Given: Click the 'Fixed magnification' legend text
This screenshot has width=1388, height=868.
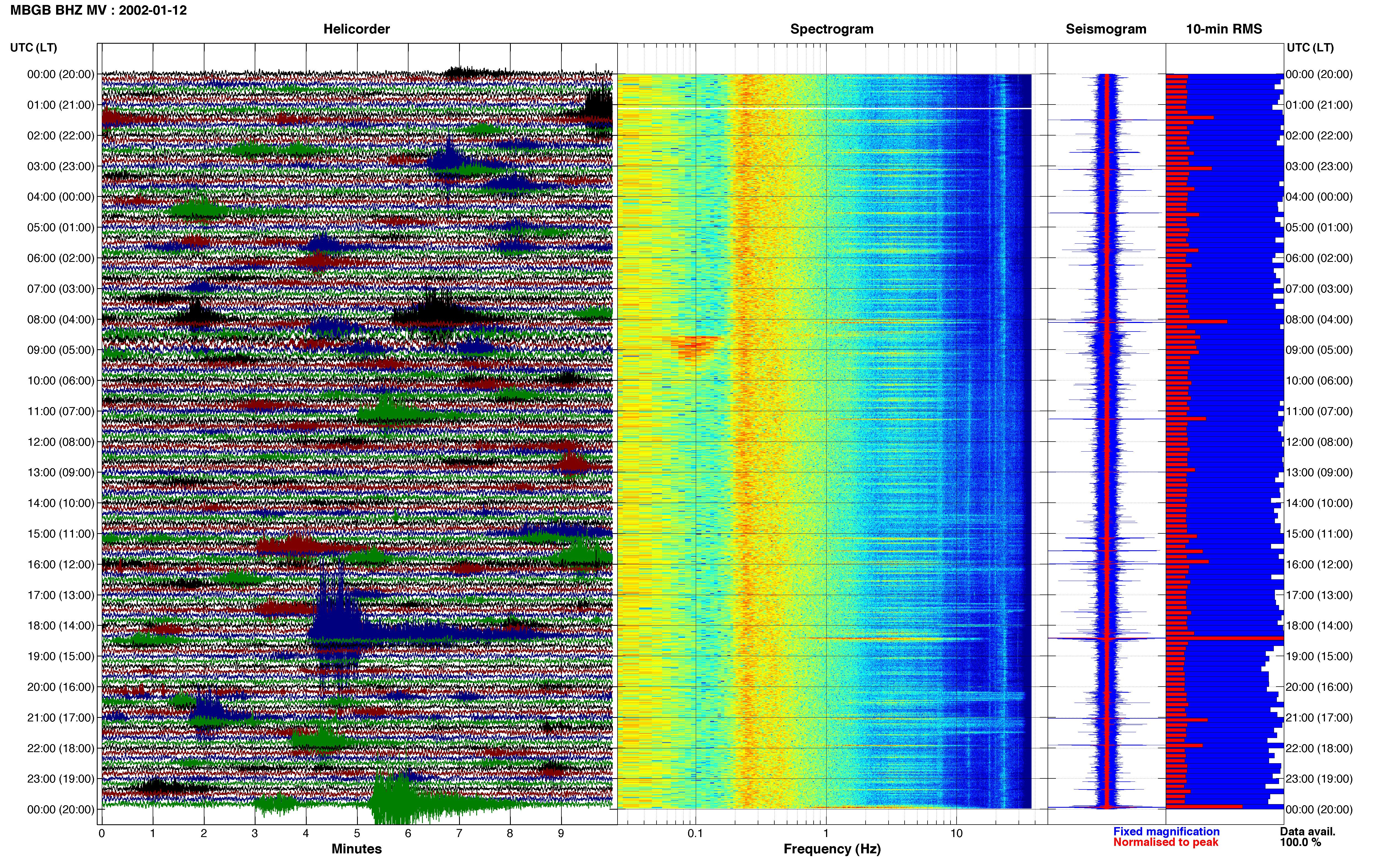Looking at the screenshot, I should pos(1166,831).
